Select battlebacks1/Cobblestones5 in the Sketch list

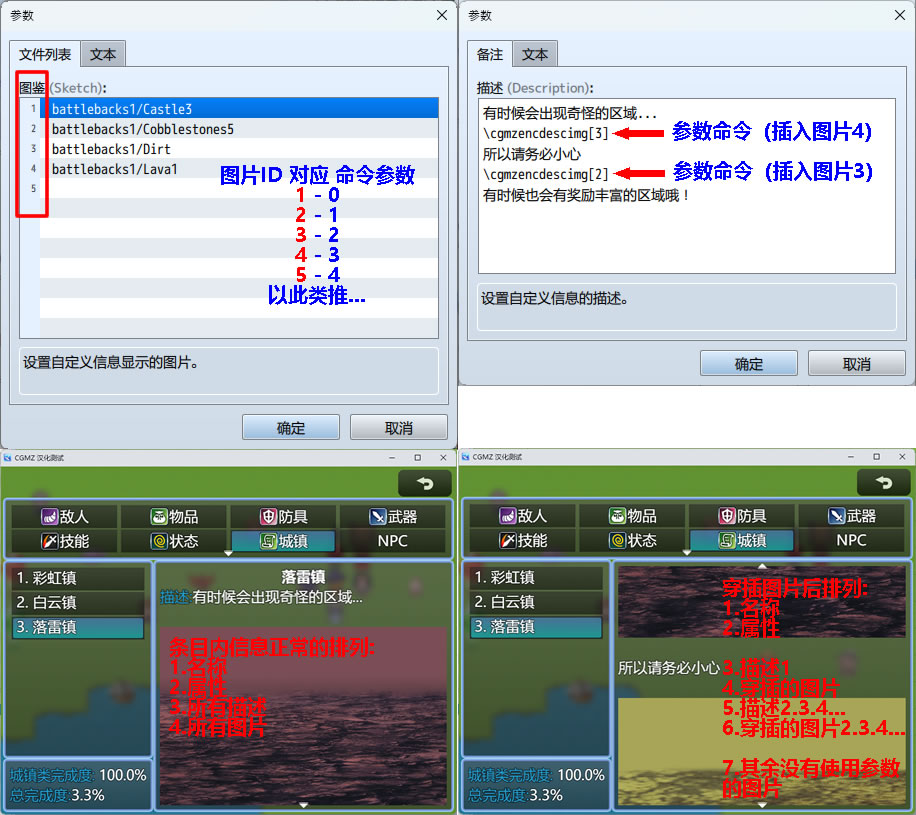(239, 129)
